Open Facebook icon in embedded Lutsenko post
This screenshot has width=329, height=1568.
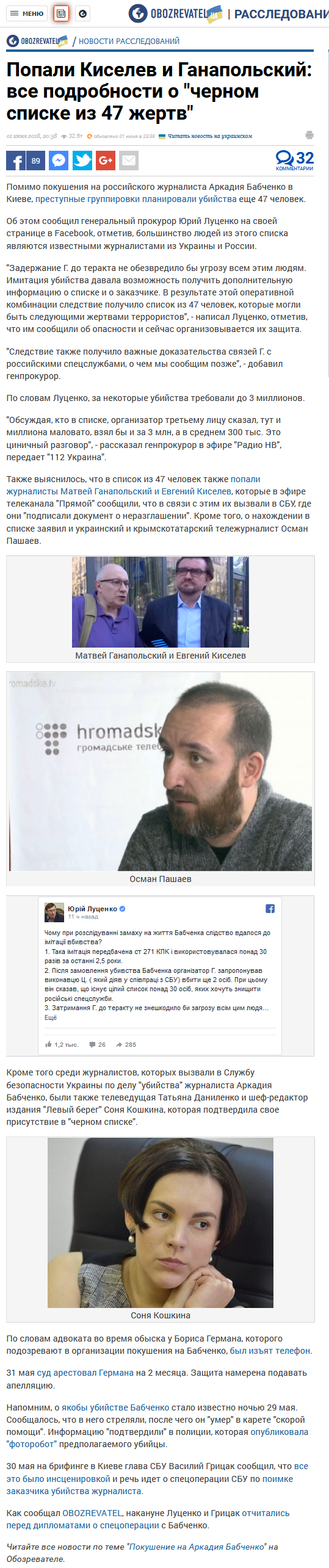coord(270,909)
